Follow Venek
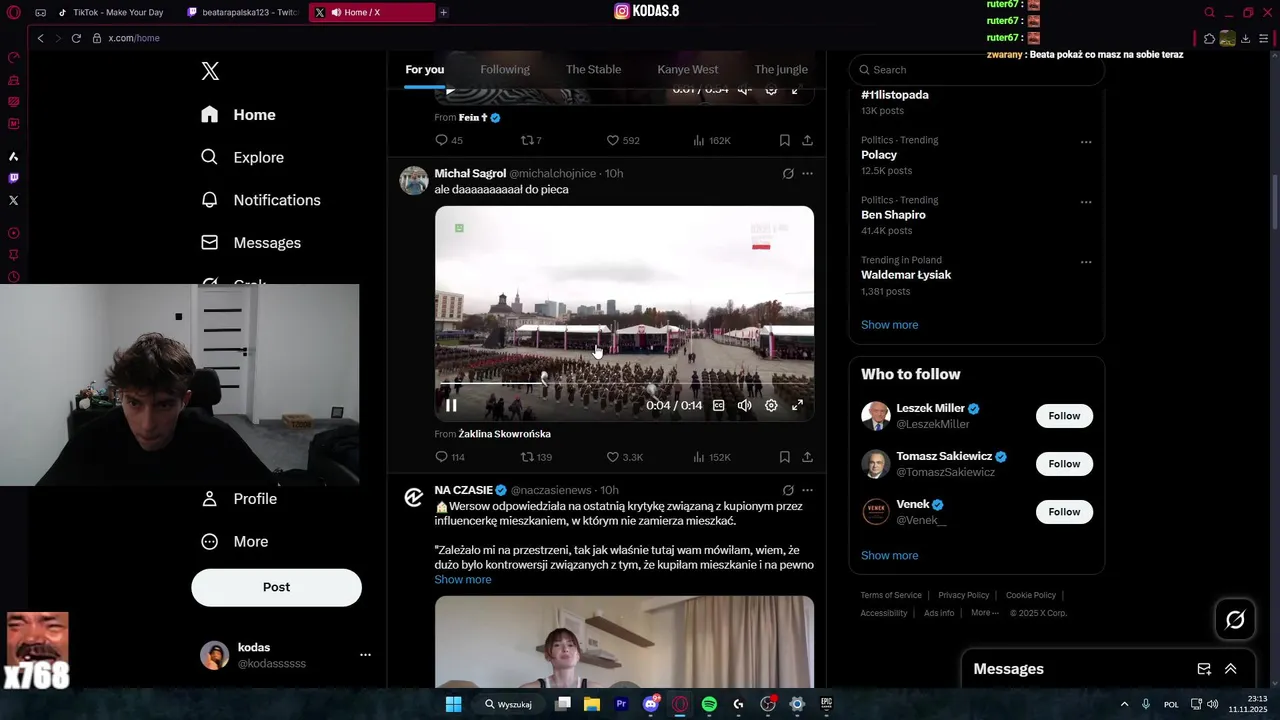 click(1064, 512)
